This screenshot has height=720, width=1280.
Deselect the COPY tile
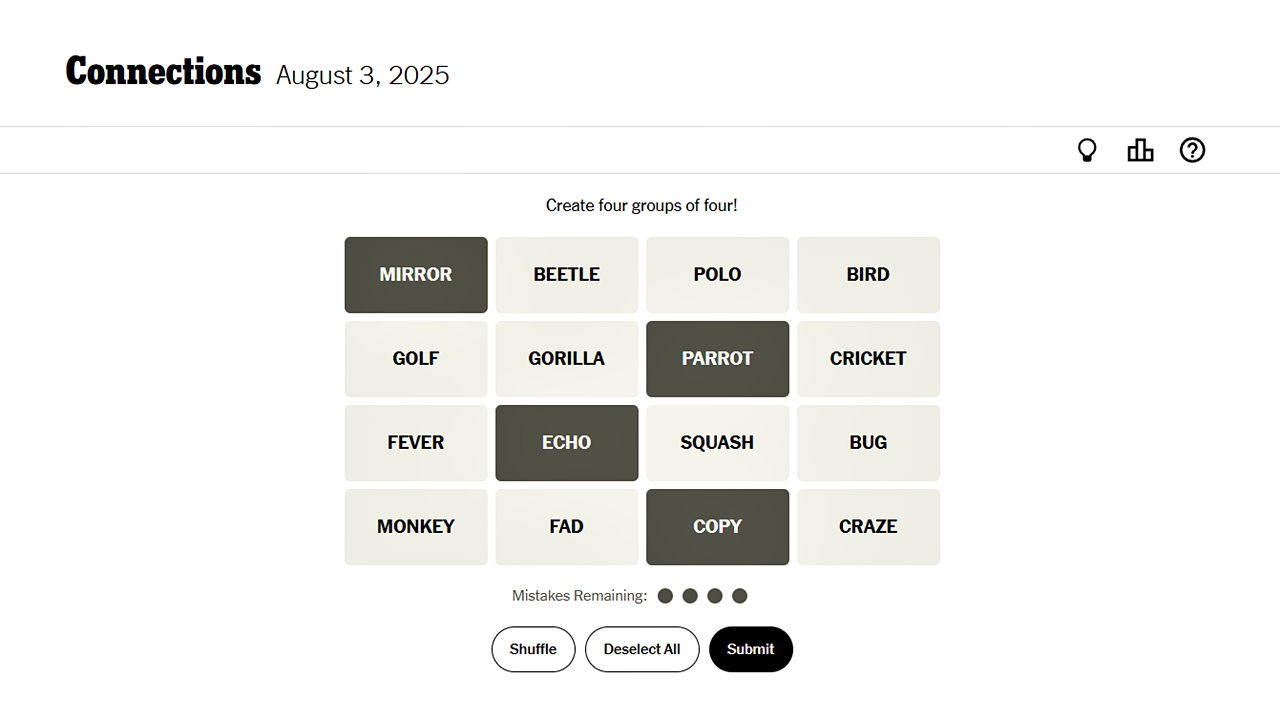pos(717,527)
